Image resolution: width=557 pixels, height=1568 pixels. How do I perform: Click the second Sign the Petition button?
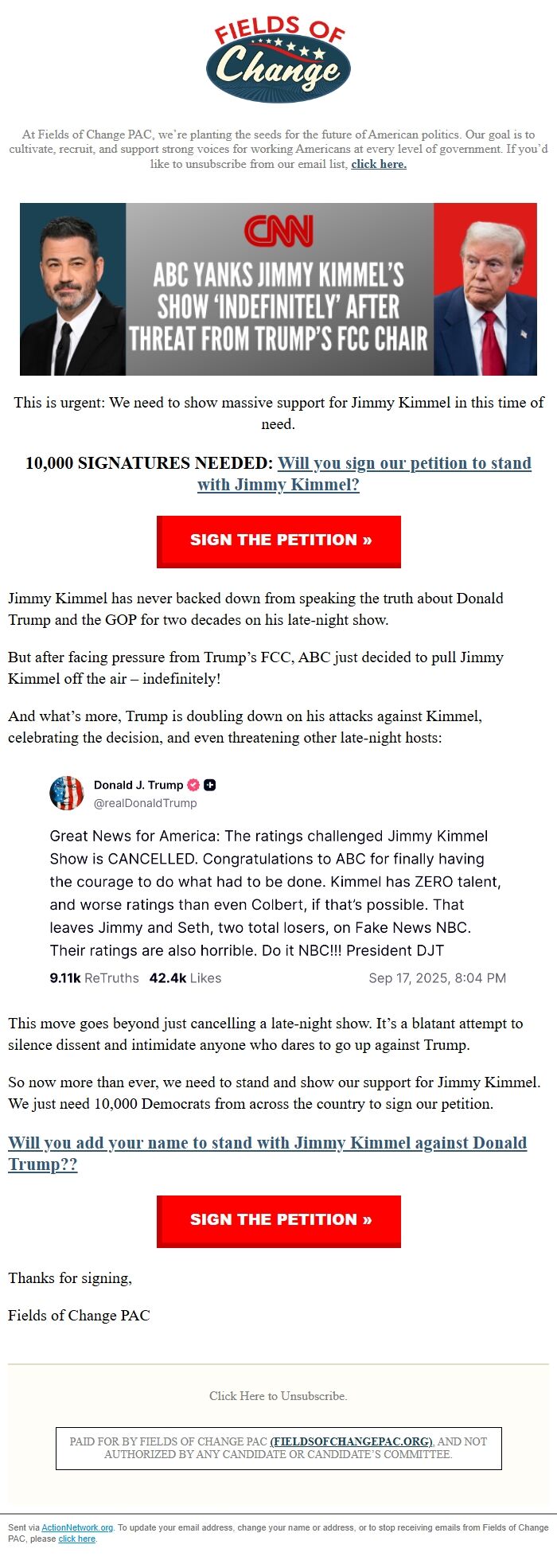pyautogui.click(x=278, y=1221)
